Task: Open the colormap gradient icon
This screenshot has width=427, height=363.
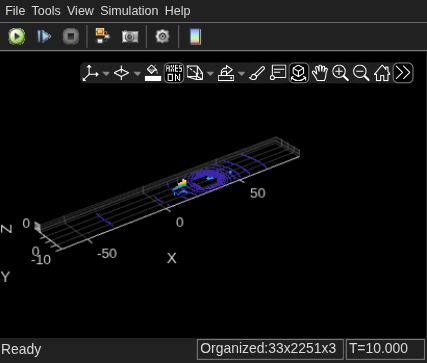Action: pos(195,36)
